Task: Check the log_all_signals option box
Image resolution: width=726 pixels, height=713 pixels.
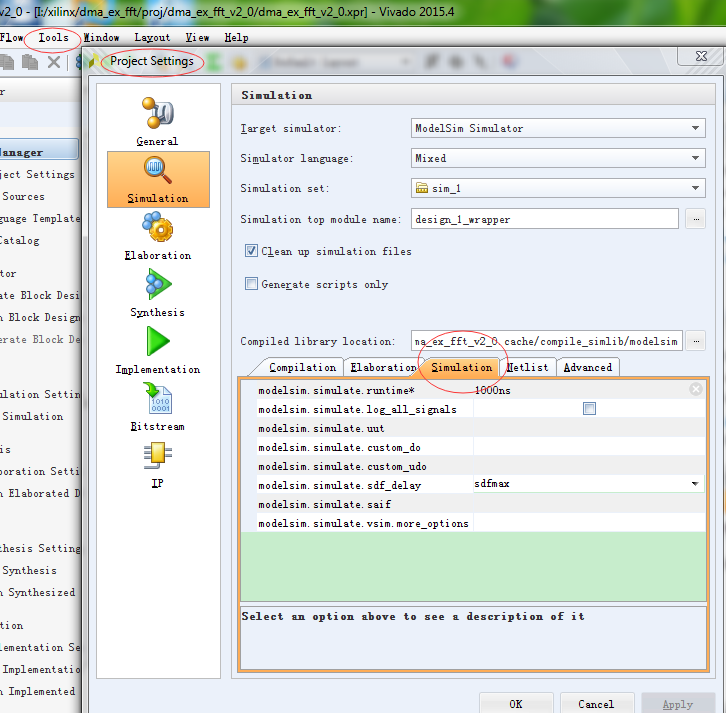Action: coord(590,409)
